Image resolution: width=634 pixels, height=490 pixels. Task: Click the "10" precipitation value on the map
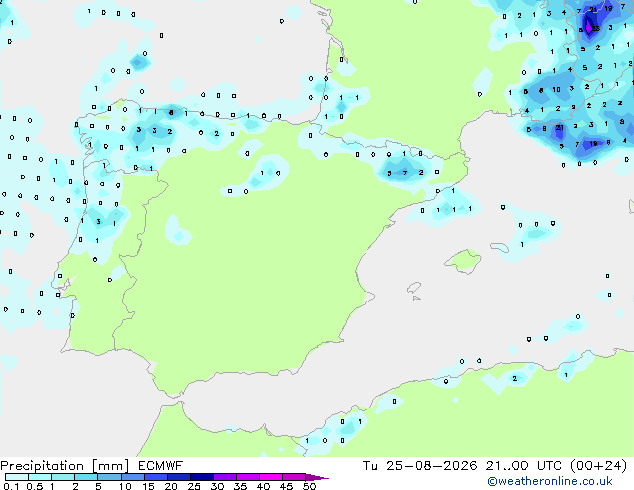(x=556, y=89)
